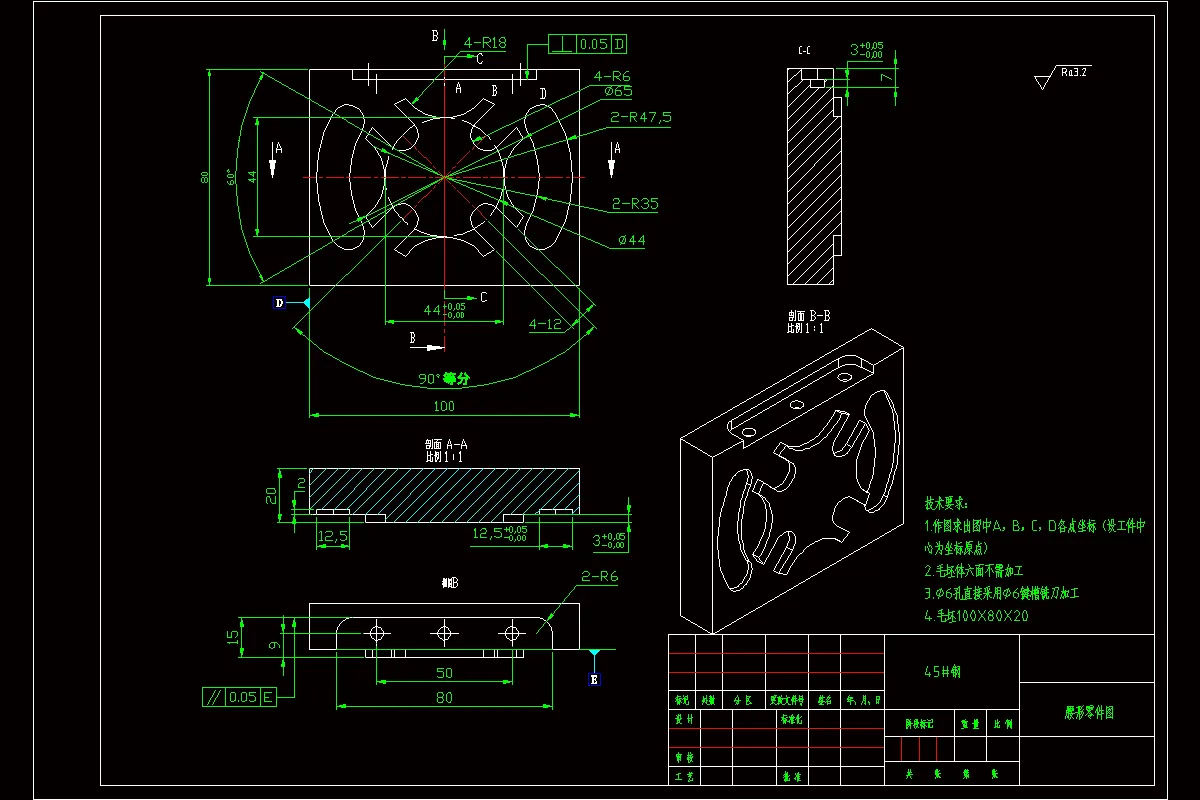Select the 100 overall width dimension

tap(443, 407)
